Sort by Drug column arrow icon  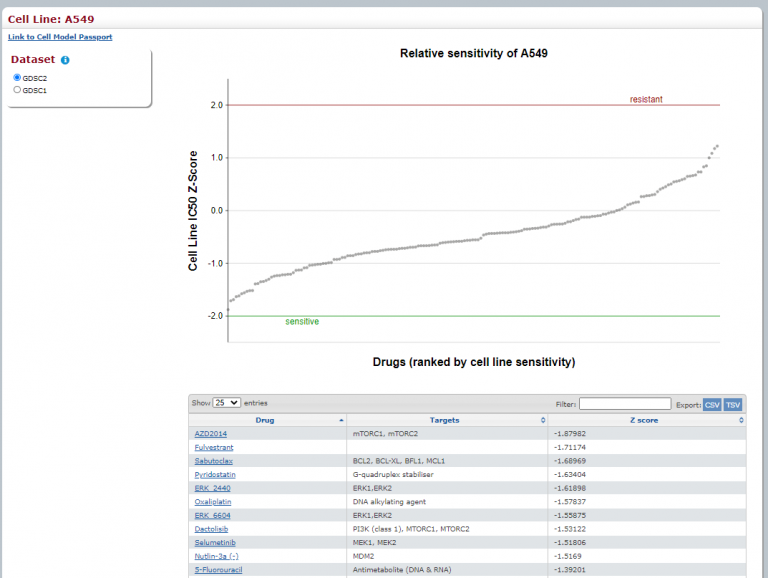[x=342, y=421]
